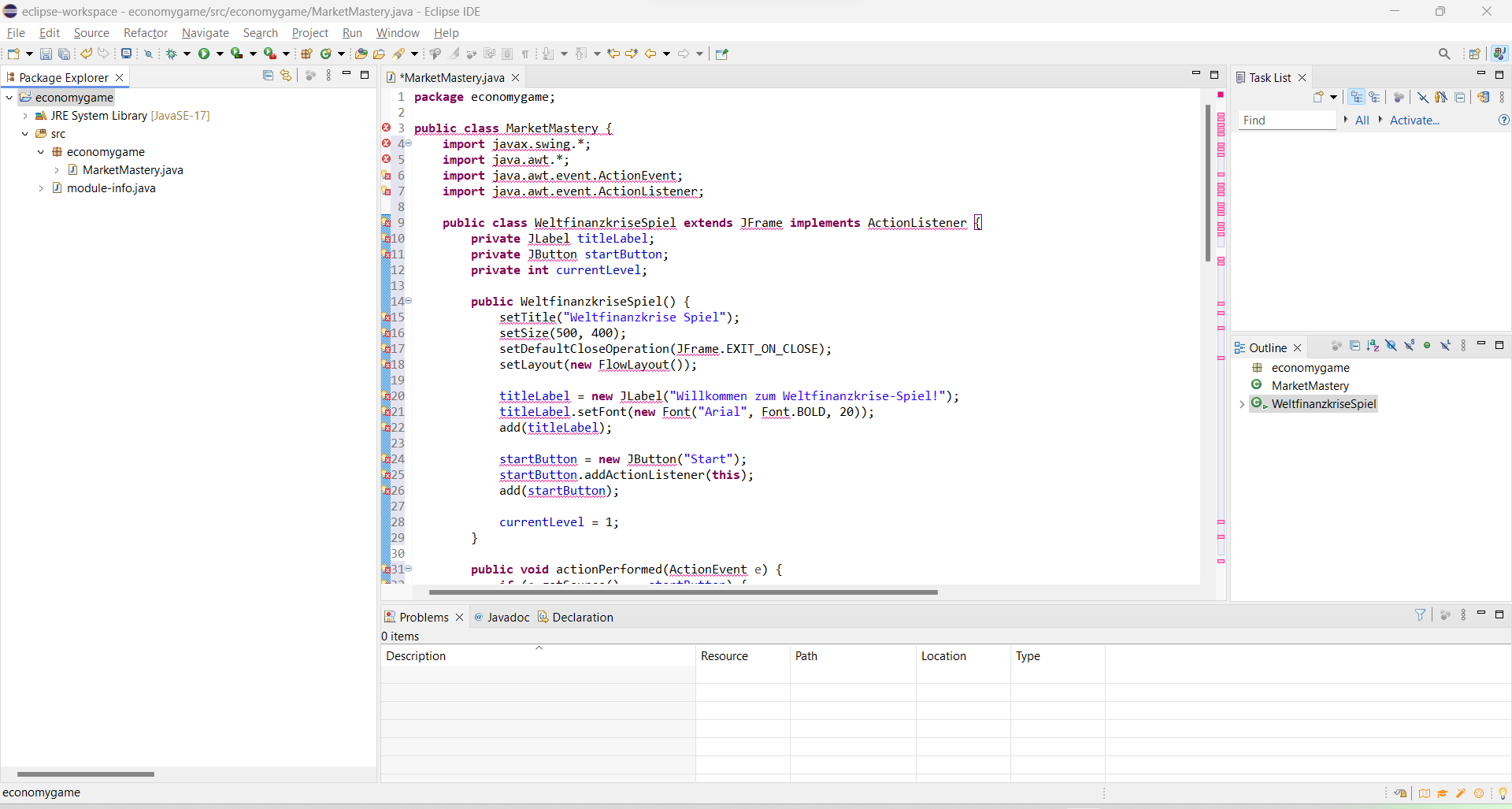Click the green Run button in toolbar

204,54
